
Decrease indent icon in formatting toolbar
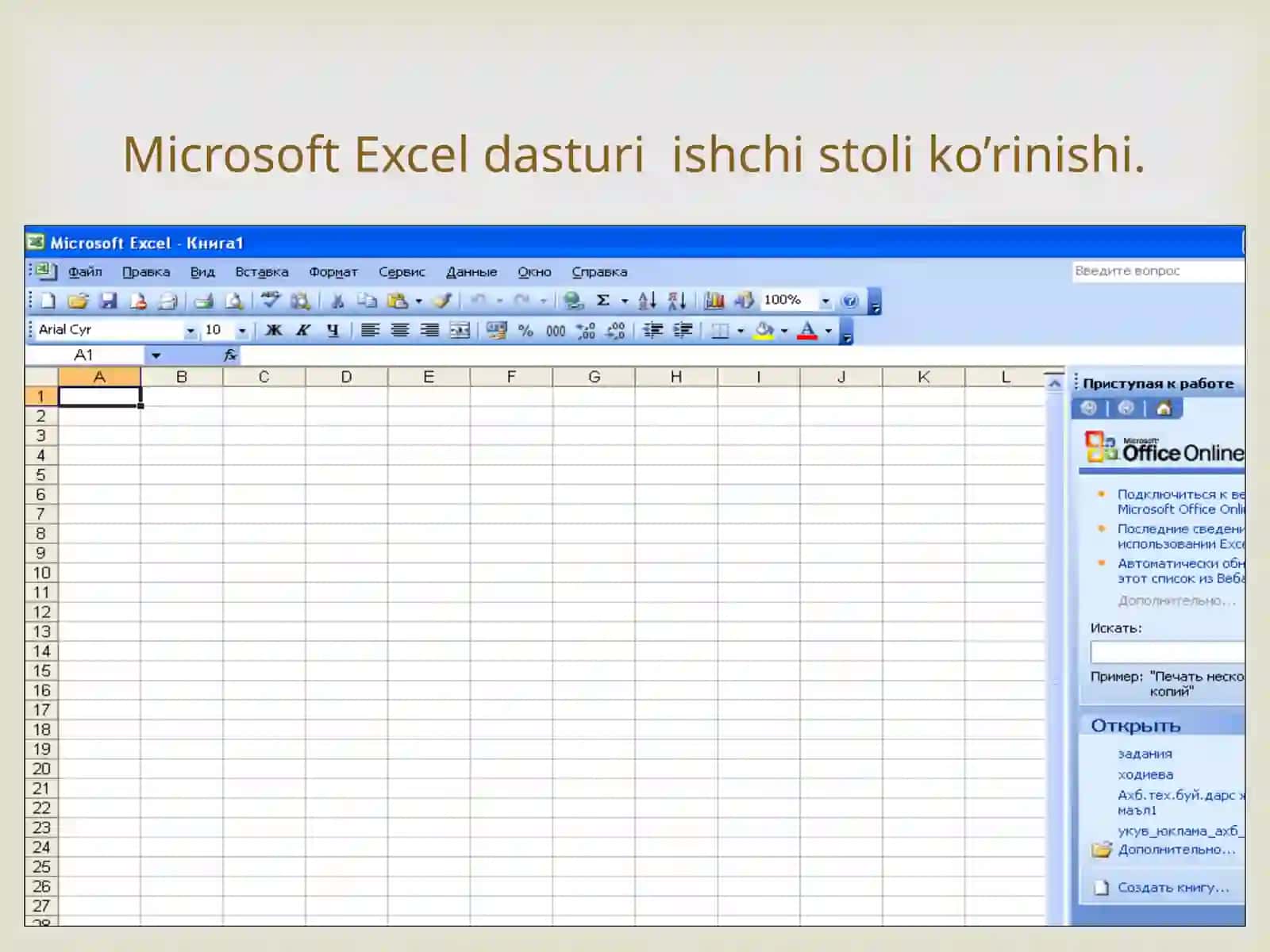(653, 330)
